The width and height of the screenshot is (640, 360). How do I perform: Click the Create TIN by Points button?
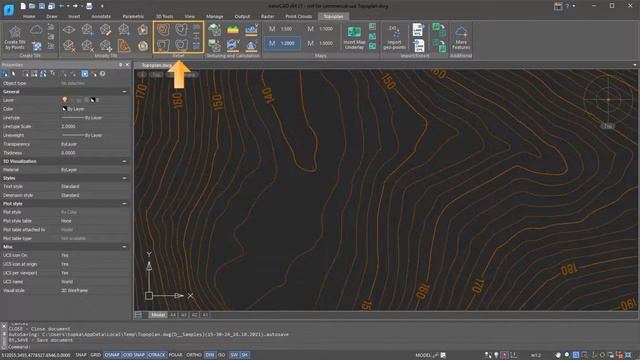(x=15, y=37)
